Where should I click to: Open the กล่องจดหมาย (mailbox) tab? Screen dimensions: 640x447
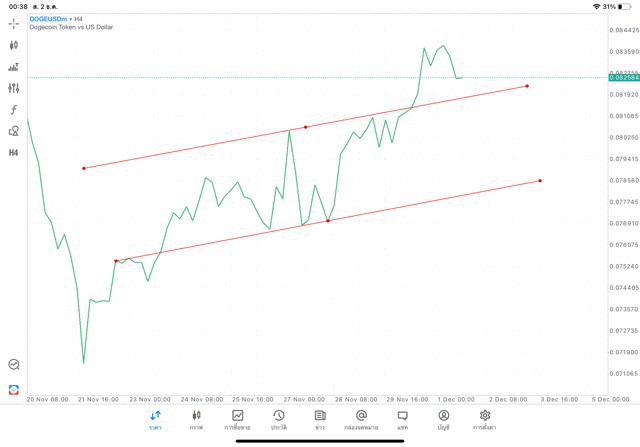(361, 420)
